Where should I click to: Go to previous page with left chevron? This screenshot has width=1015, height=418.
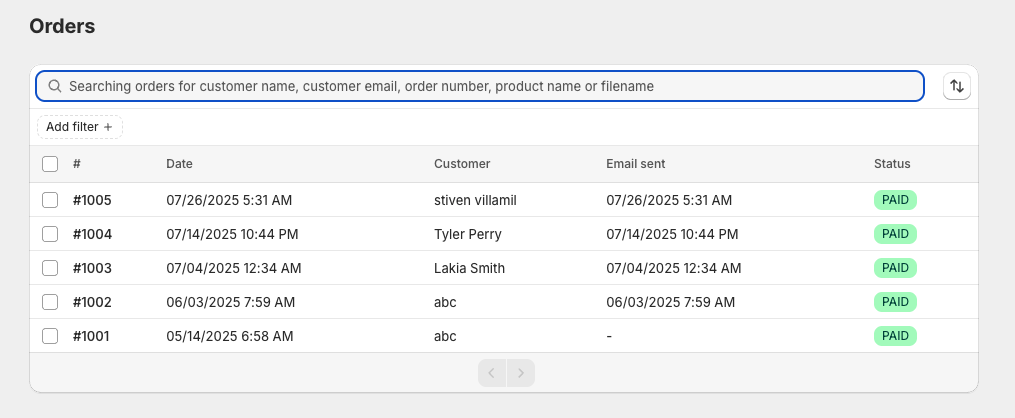point(492,373)
